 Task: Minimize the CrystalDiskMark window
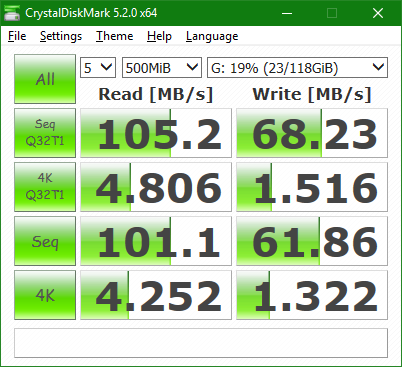point(287,13)
